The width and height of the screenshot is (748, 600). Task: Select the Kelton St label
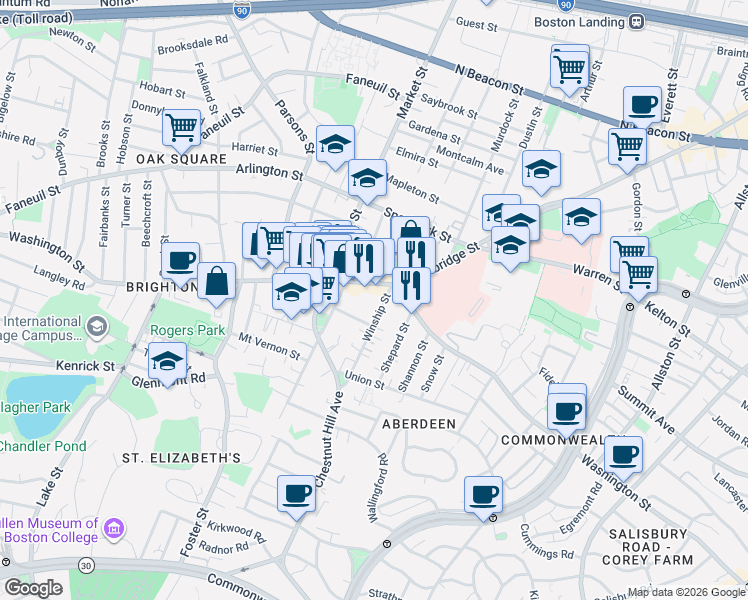[667, 319]
